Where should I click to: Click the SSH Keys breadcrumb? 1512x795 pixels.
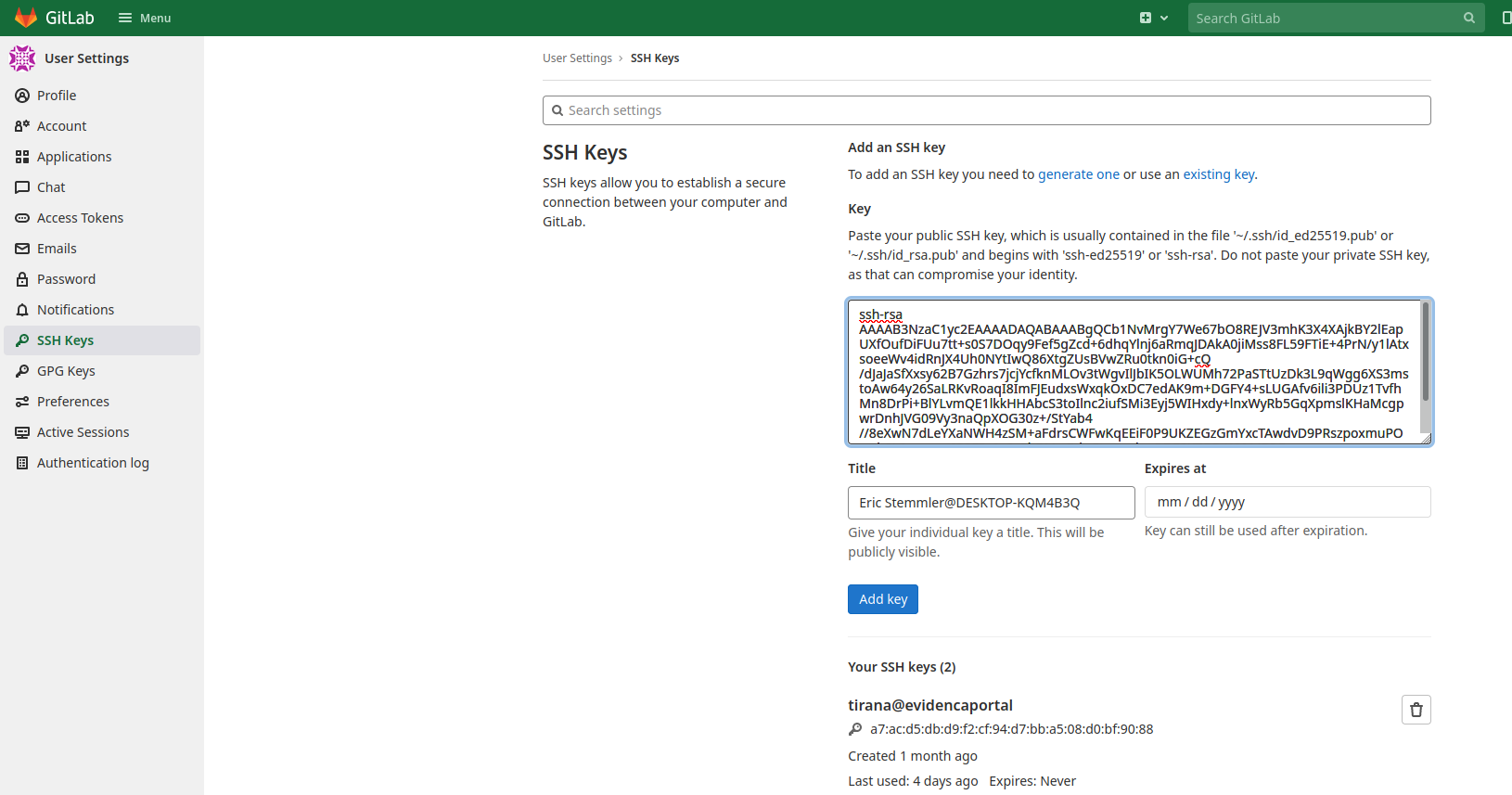tap(655, 58)
